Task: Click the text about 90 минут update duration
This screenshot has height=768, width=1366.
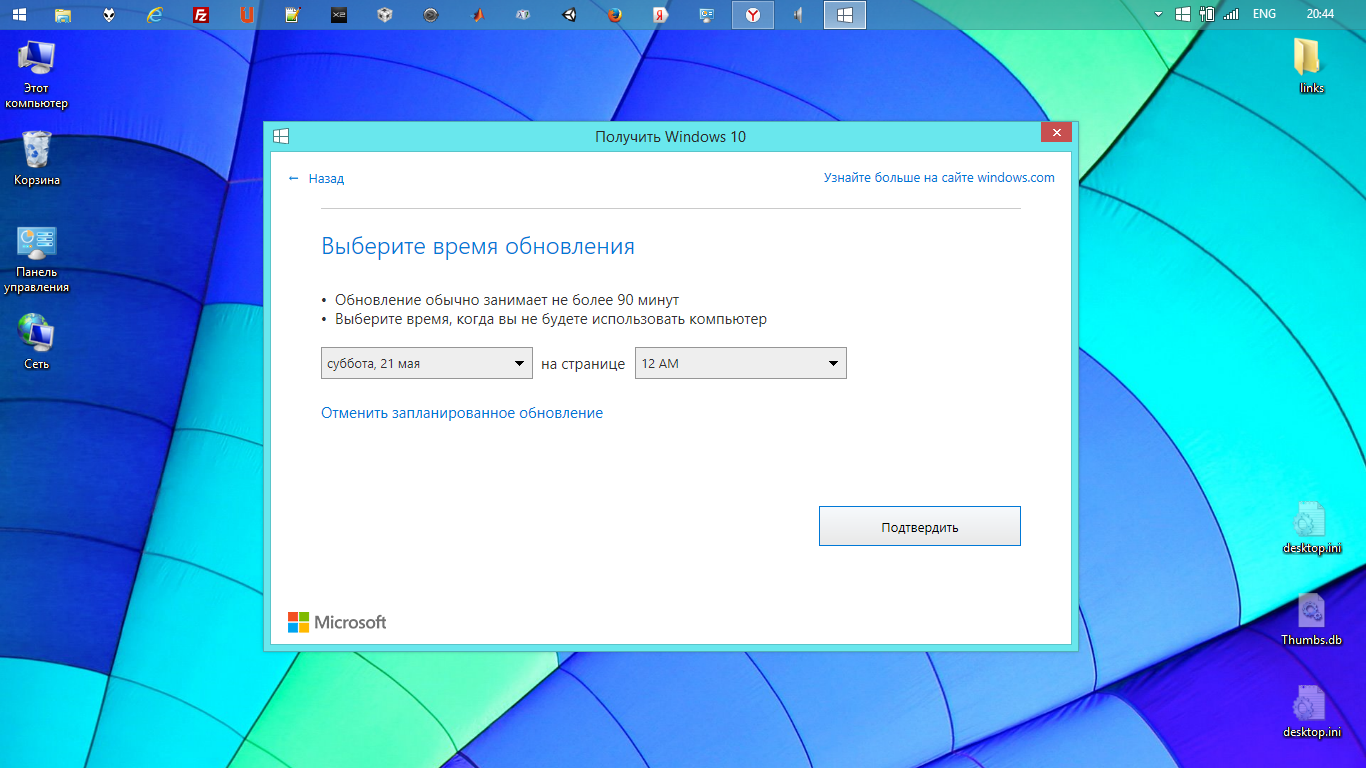Action: click(507, 299)
